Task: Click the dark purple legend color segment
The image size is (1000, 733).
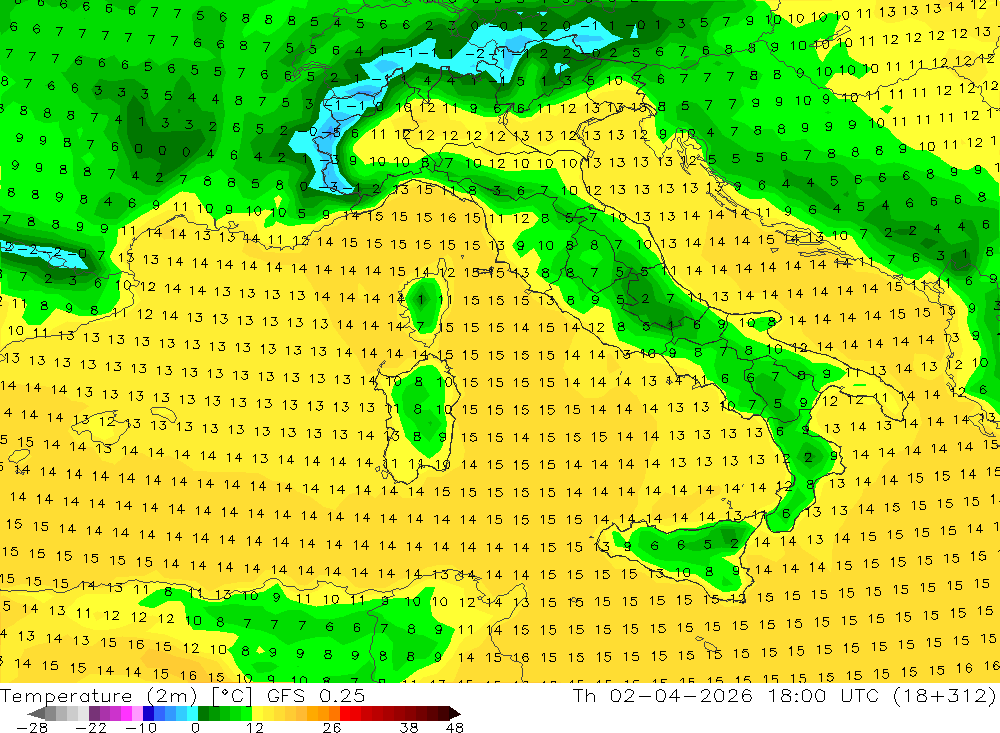Action: click(x=94, y=713)
